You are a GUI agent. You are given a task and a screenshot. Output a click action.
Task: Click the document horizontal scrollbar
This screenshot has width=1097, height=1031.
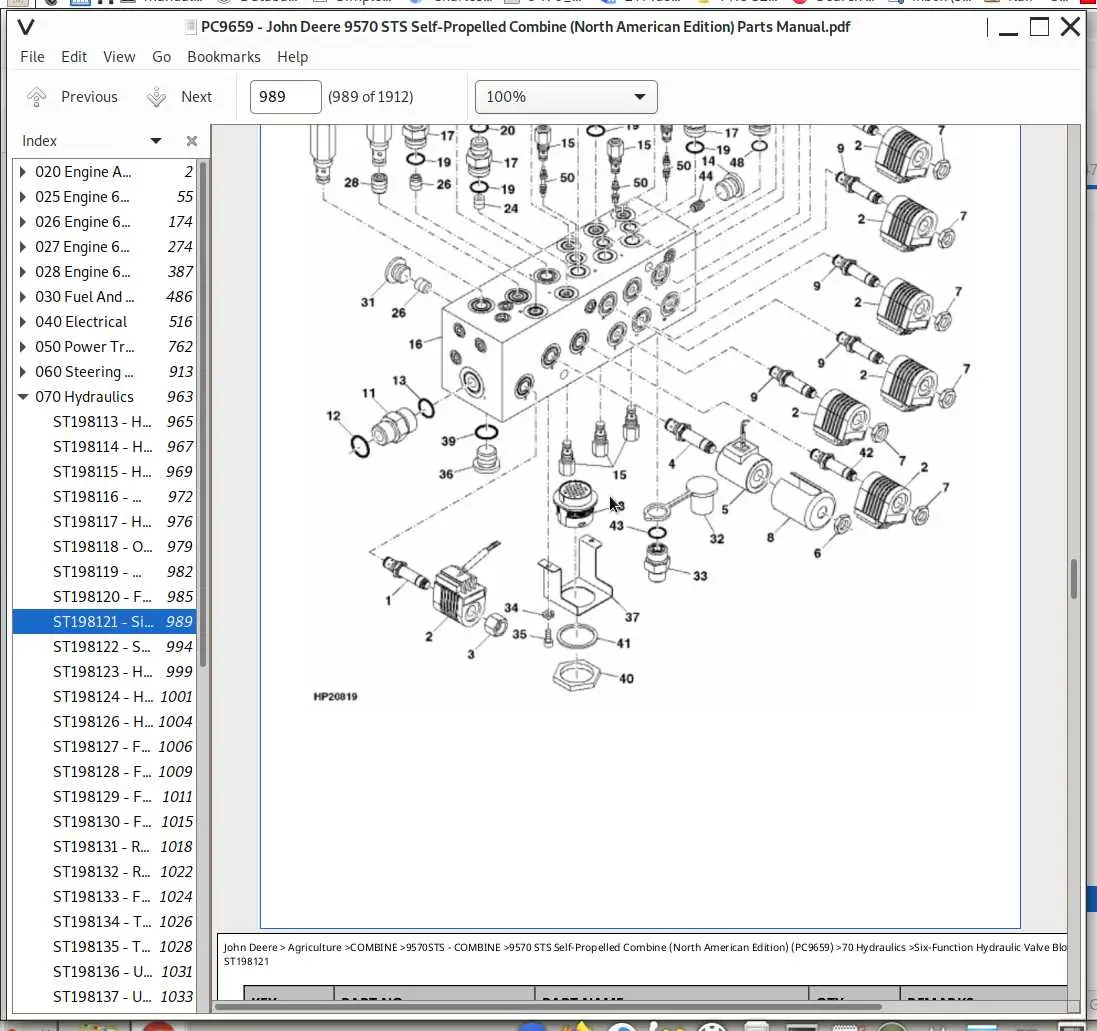[x=548, y=1007]
